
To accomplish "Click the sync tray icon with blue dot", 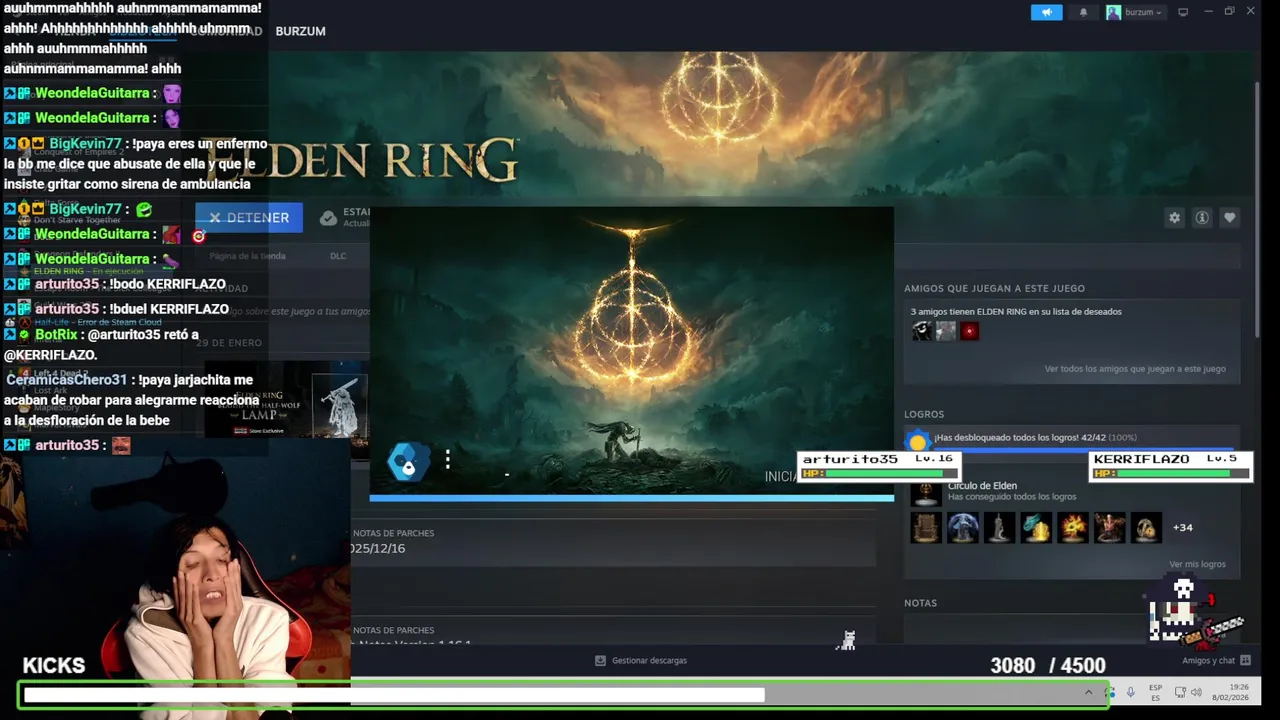I will (1109, 692).
